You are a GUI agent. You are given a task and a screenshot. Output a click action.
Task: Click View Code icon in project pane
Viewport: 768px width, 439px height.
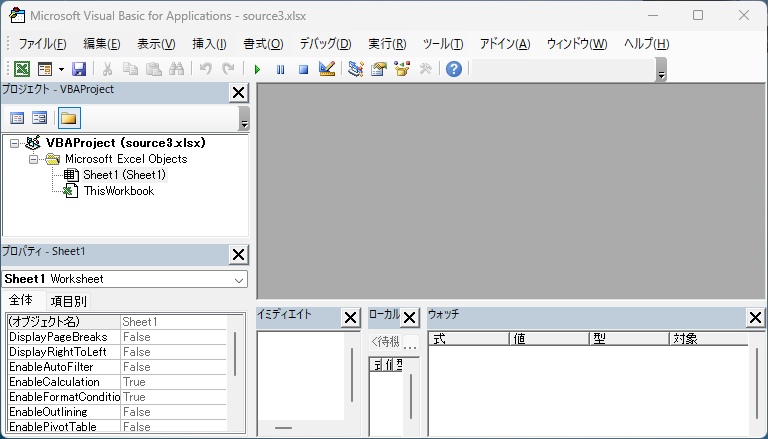point(17,118)
